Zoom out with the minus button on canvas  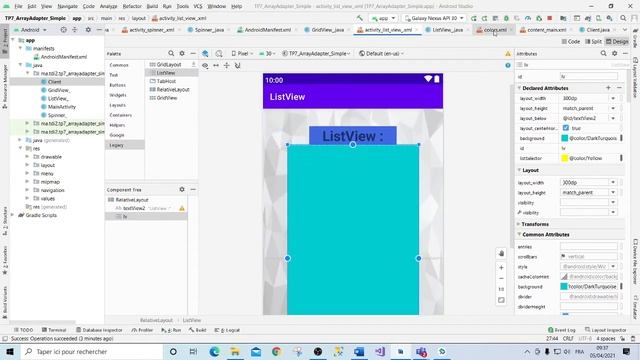tap(501, 278)
